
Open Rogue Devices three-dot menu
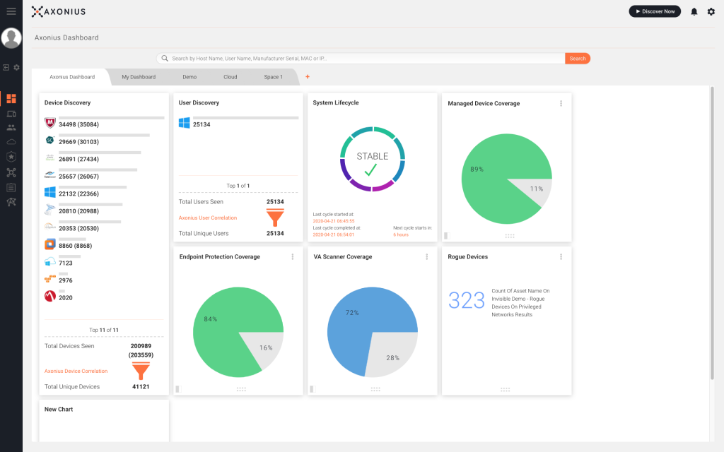[561, 257]
